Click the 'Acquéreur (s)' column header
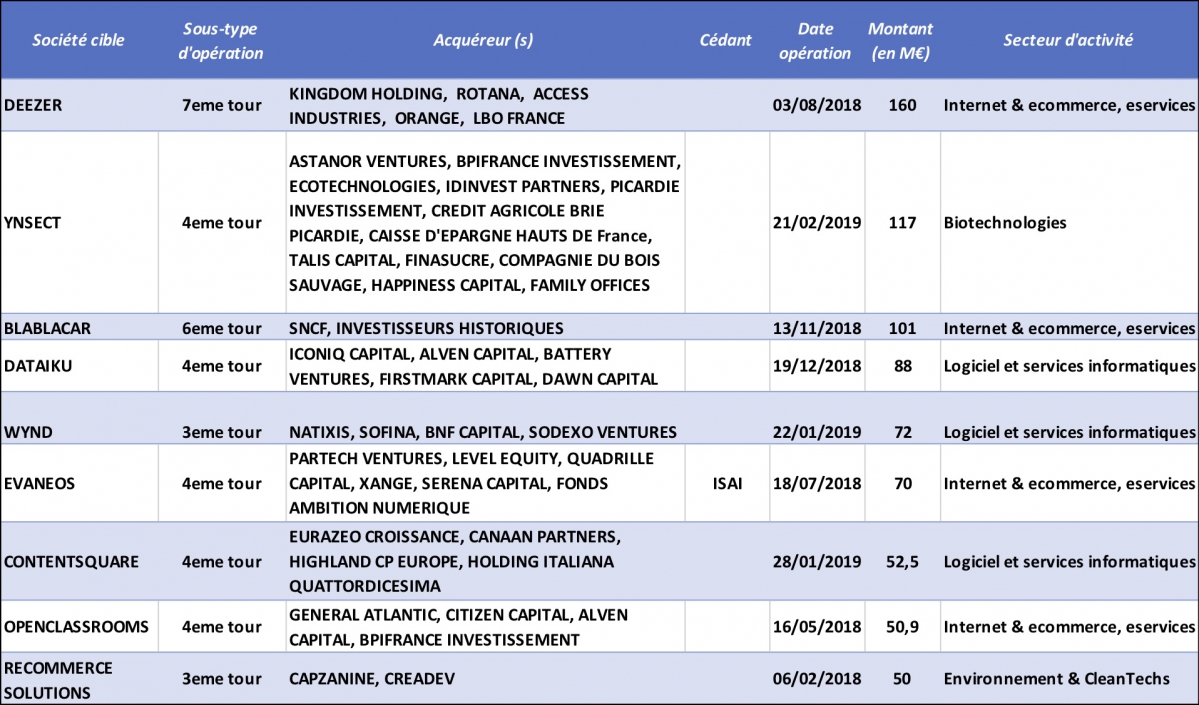Viewport: 1199px width, 705px height. click(x=483, y=40)
